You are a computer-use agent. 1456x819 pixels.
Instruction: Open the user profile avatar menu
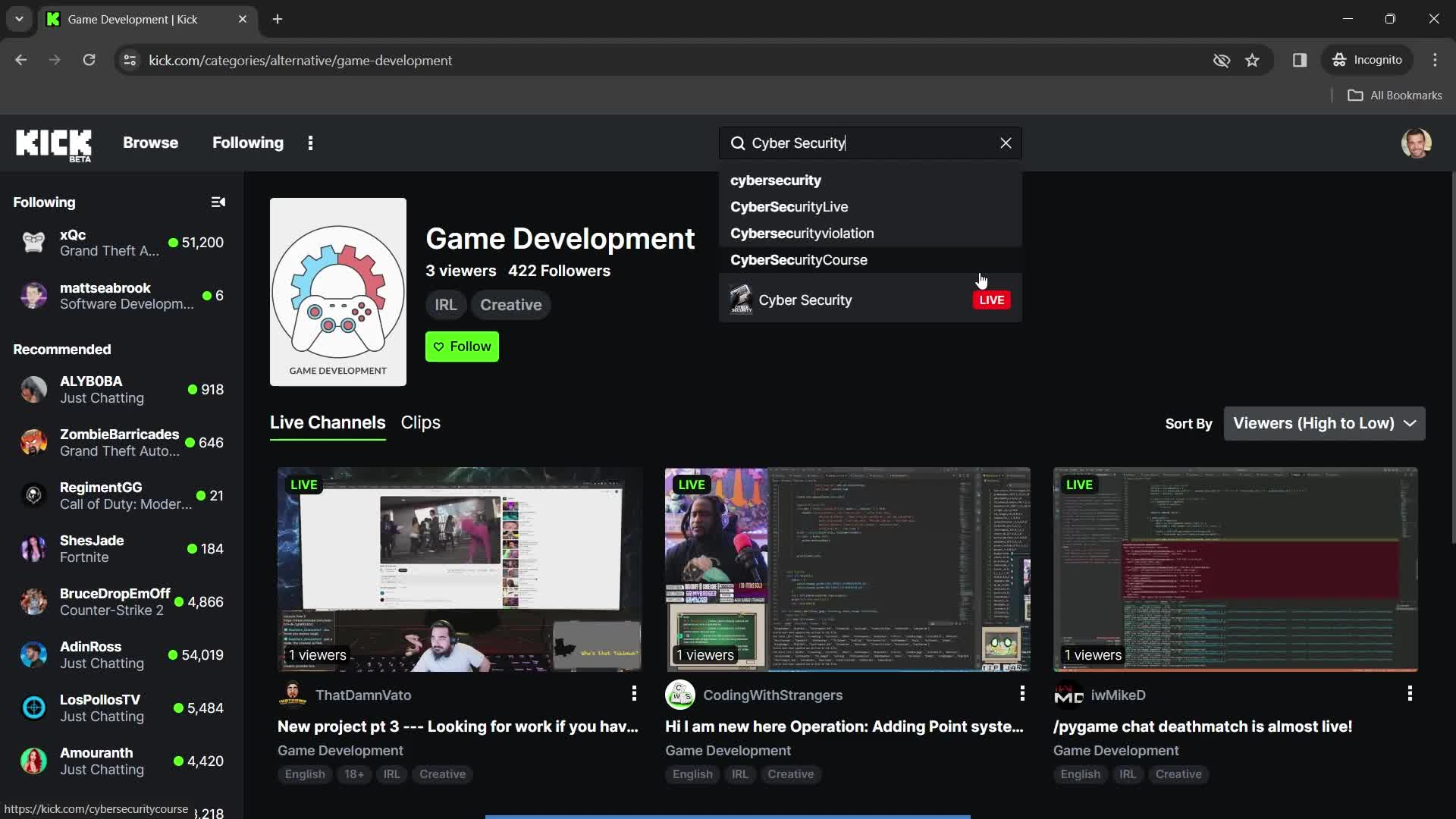(1416, 143)
